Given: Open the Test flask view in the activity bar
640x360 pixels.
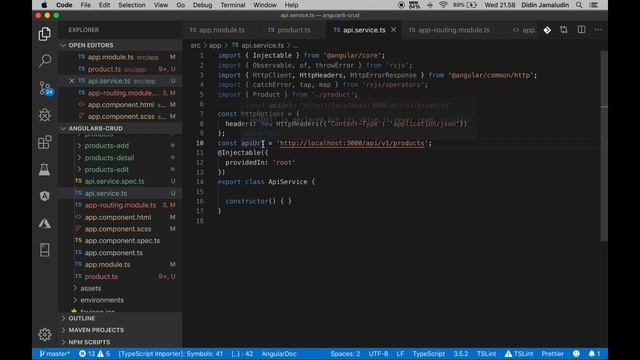Looking at the screenshot, I should (44, 169).
